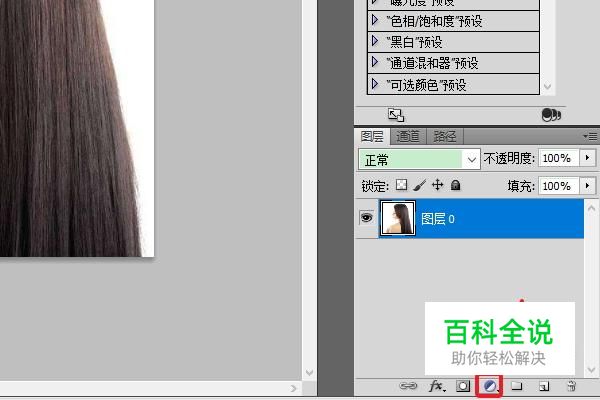Toggle lock image pixels brush icon
Screen dimensions: 600x400
(x=419, y=185)
